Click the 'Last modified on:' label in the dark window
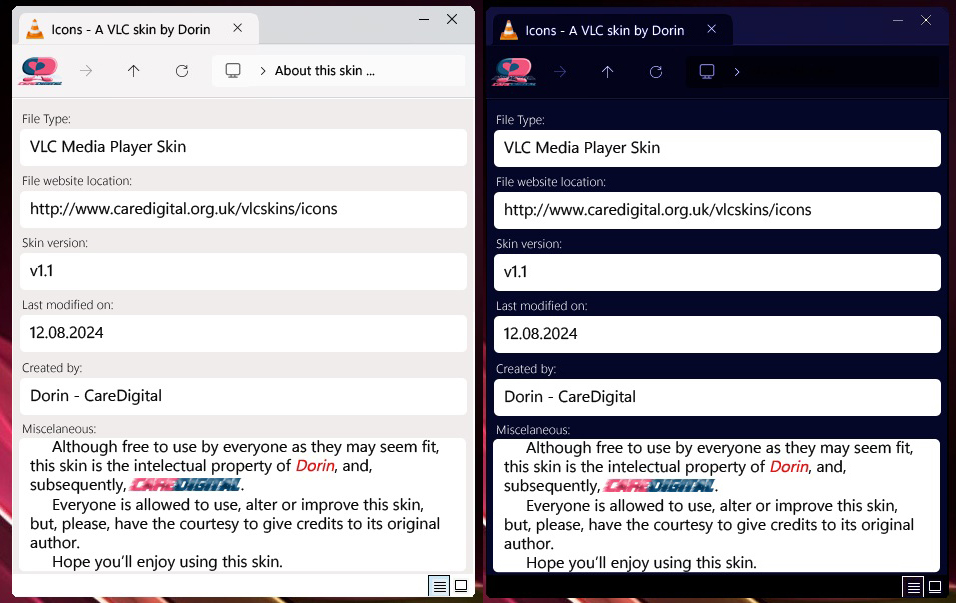Viewport: 956px width, 603px height. (x=541, y=306)
